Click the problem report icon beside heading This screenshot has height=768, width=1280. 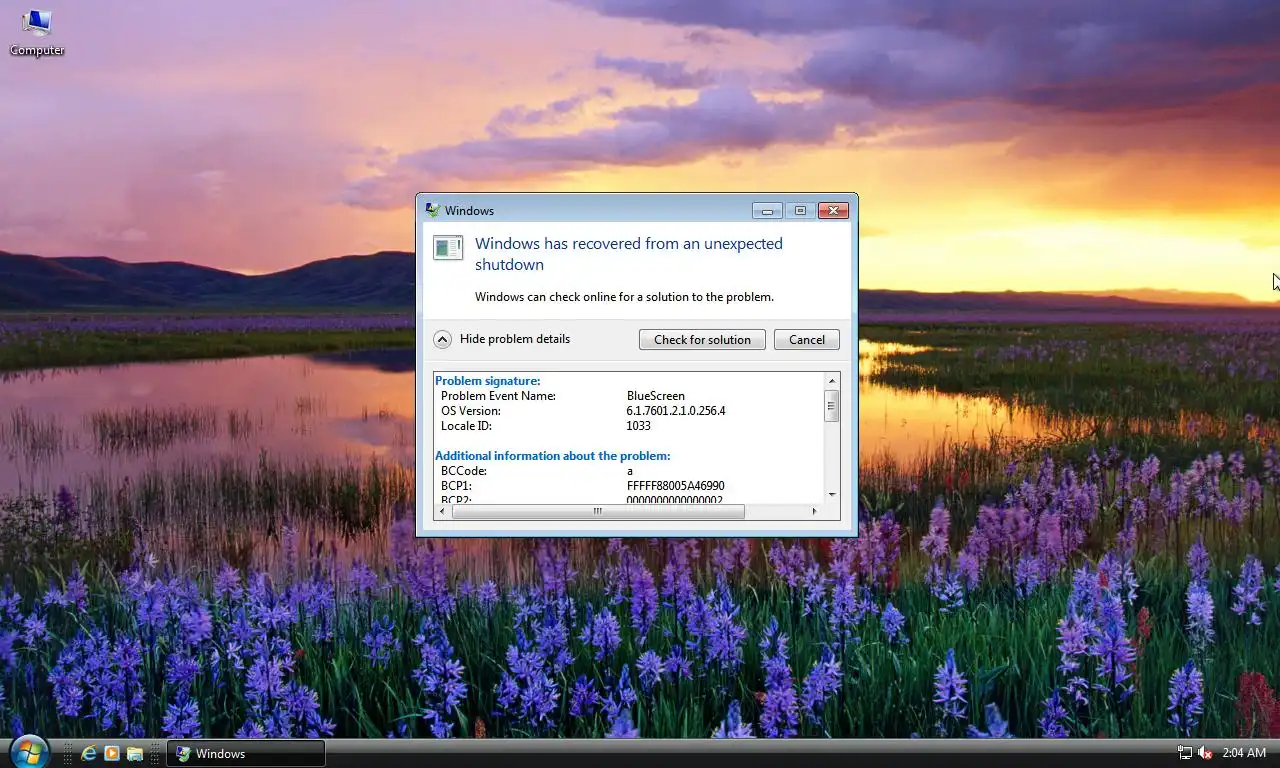448,247
